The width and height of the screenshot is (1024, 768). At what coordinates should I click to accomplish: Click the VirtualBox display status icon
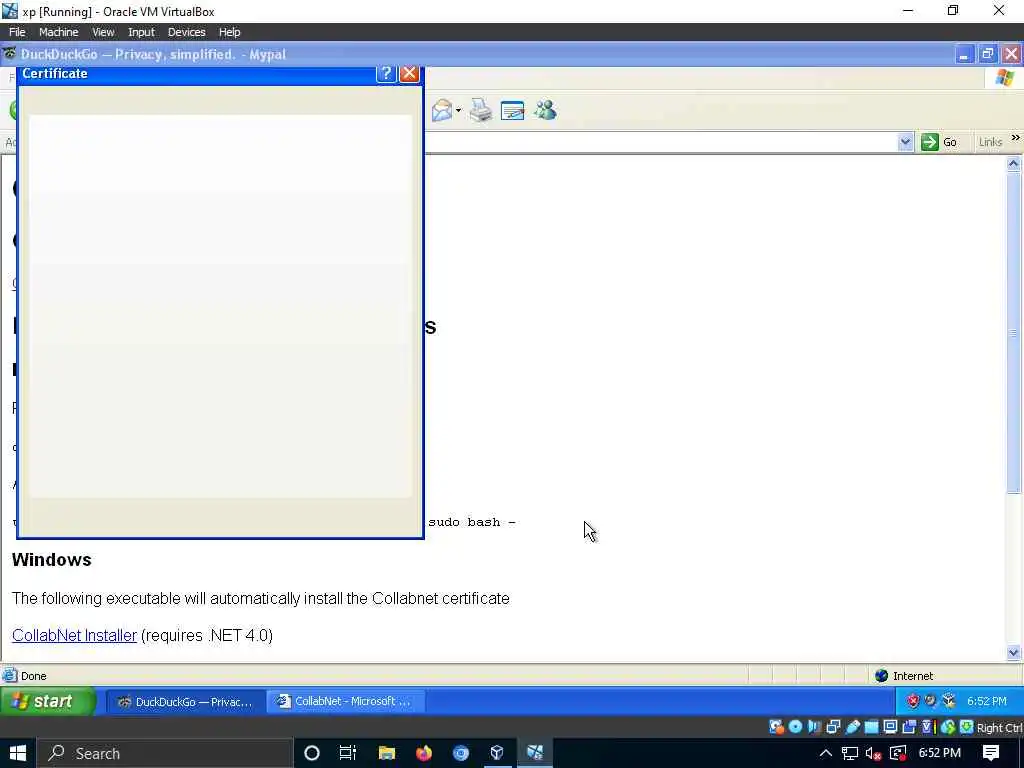890,727
